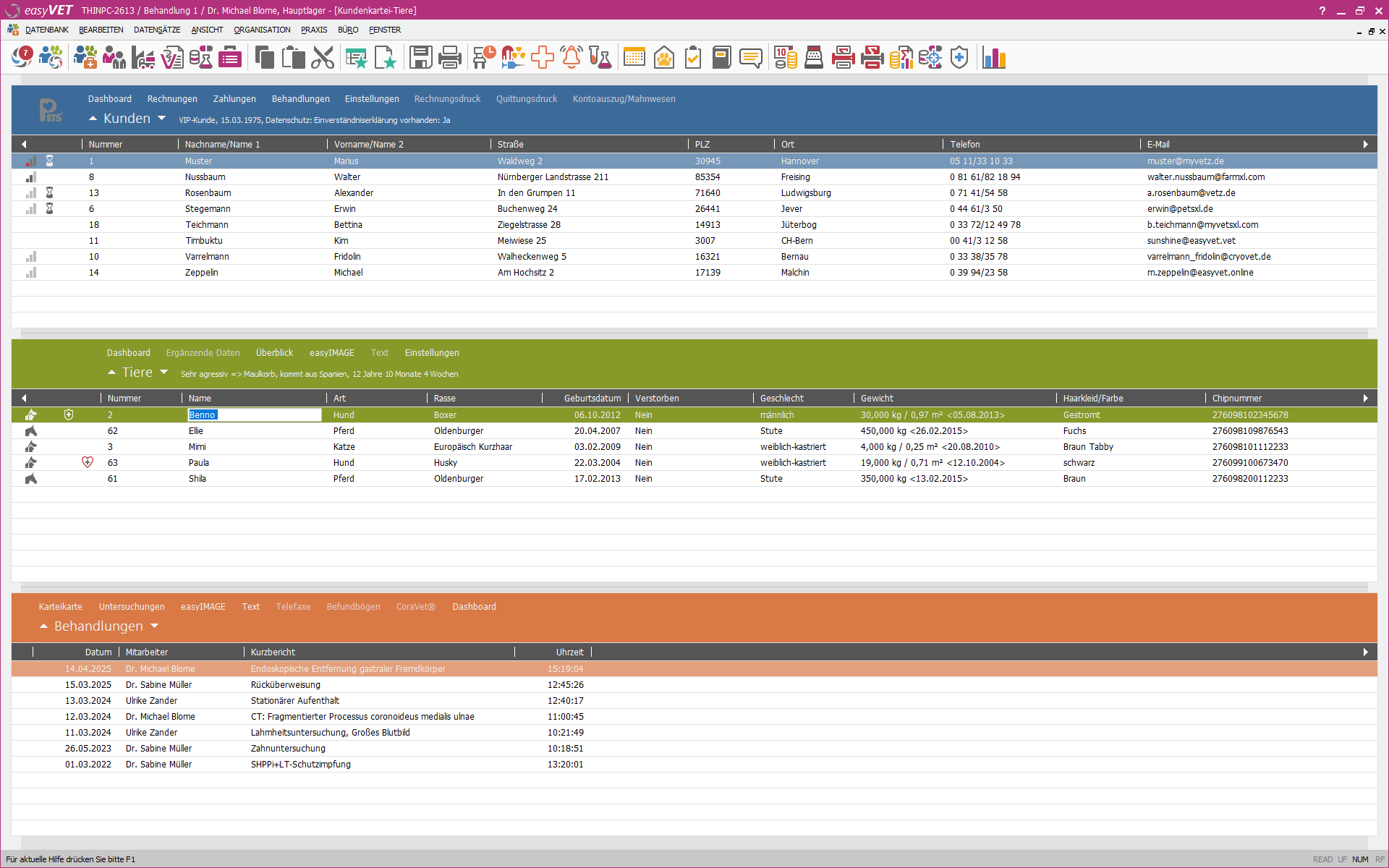Click the scissors cut icon in toolbar
The height and width of the screenshot is (868, 1389).
(323, 58)
